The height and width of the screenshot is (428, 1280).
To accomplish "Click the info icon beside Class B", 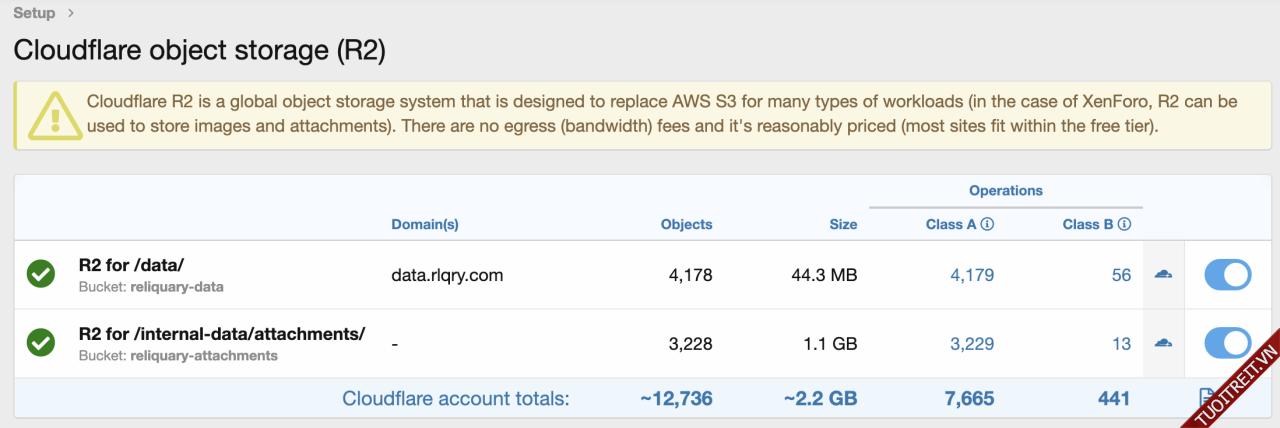I will coord(1125,225).
